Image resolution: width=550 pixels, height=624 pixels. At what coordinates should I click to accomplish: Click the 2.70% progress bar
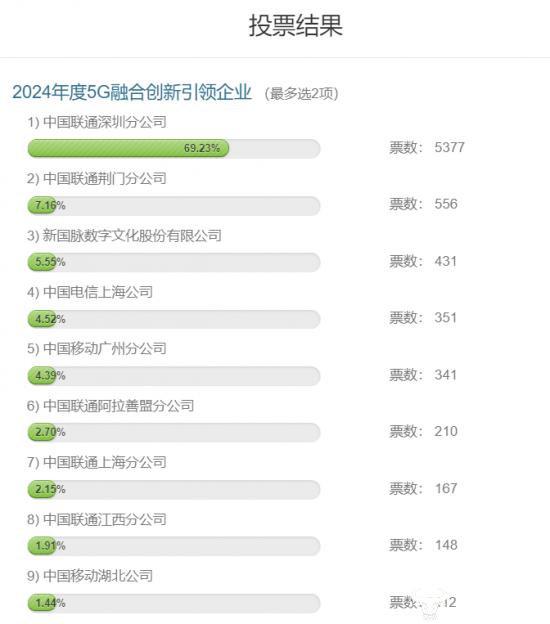pos(174,432)
